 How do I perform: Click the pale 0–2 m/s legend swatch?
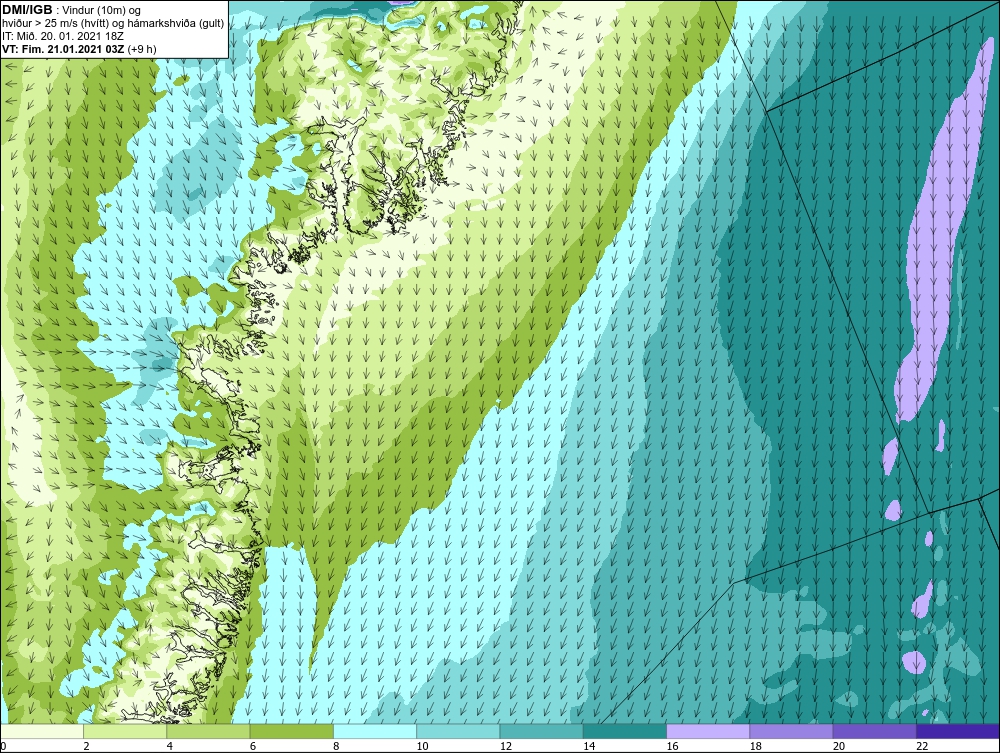[41, 731]
